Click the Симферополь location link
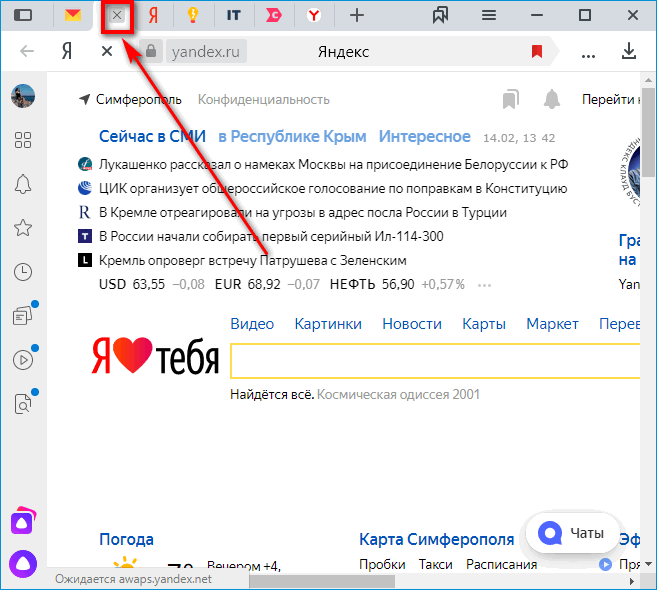 138,100
